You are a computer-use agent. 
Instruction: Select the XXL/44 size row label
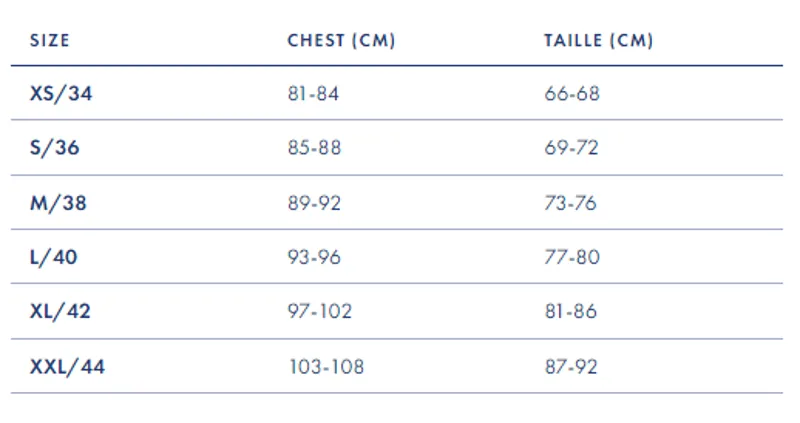point(68,367)
